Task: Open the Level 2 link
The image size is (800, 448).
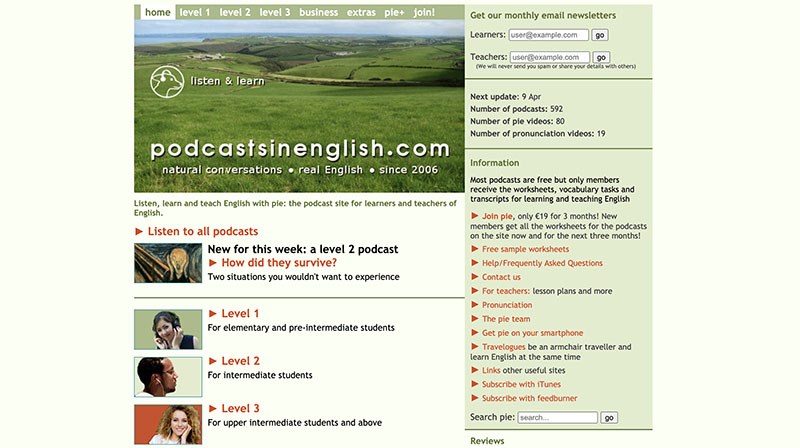Action: [240, 361]
